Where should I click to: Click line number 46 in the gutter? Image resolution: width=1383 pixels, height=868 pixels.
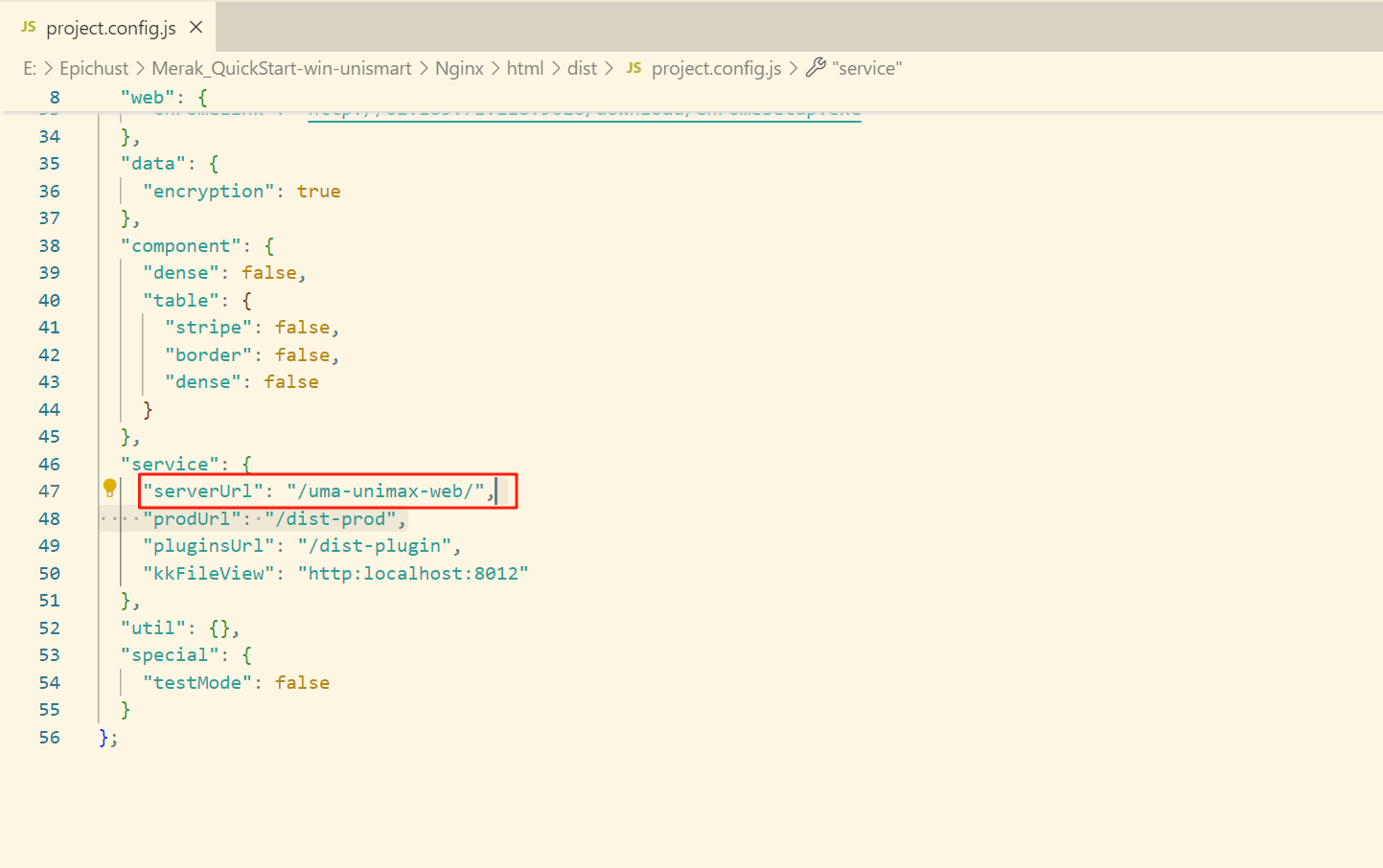[50, 464]
